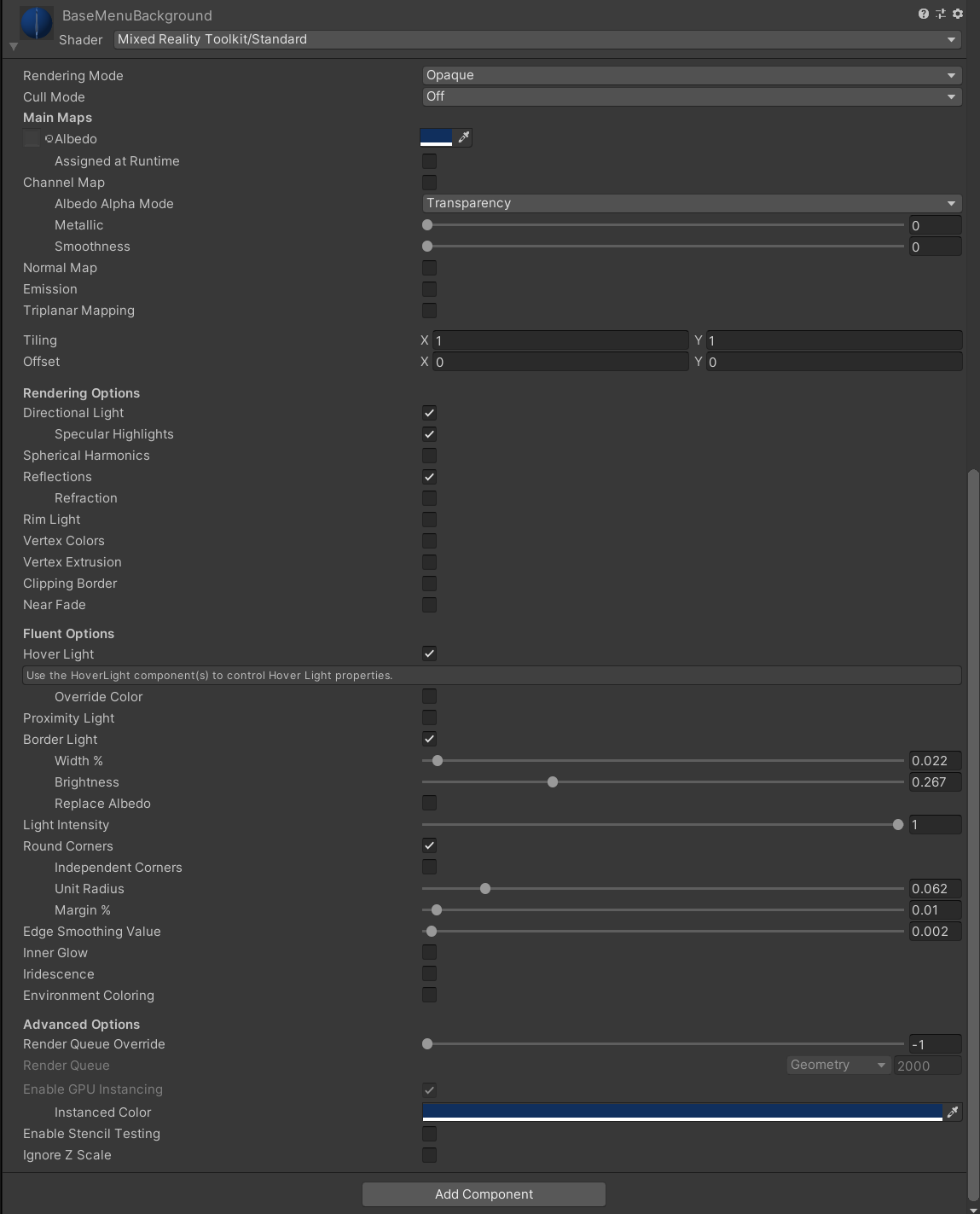Viewport: 980px width, 1214px height.
Task: Open the Cull Mode dropdown
Action: point(692,96)
